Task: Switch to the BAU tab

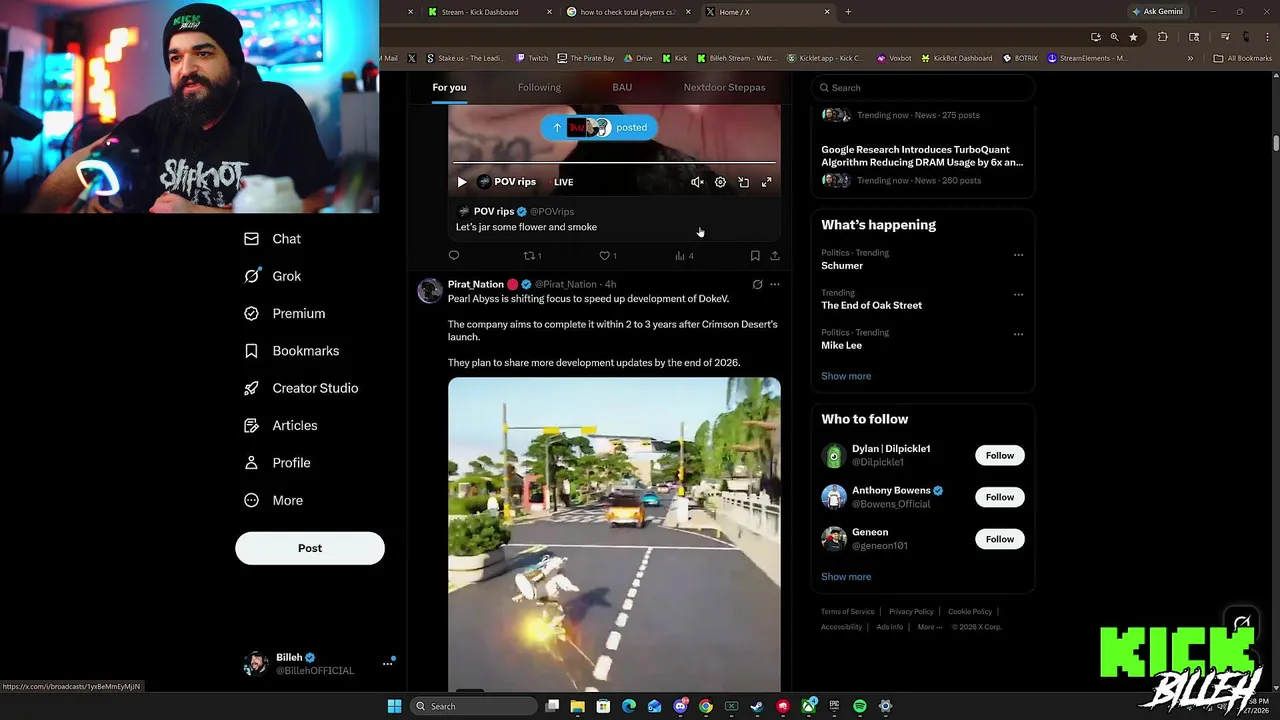Action: point(622,87)
